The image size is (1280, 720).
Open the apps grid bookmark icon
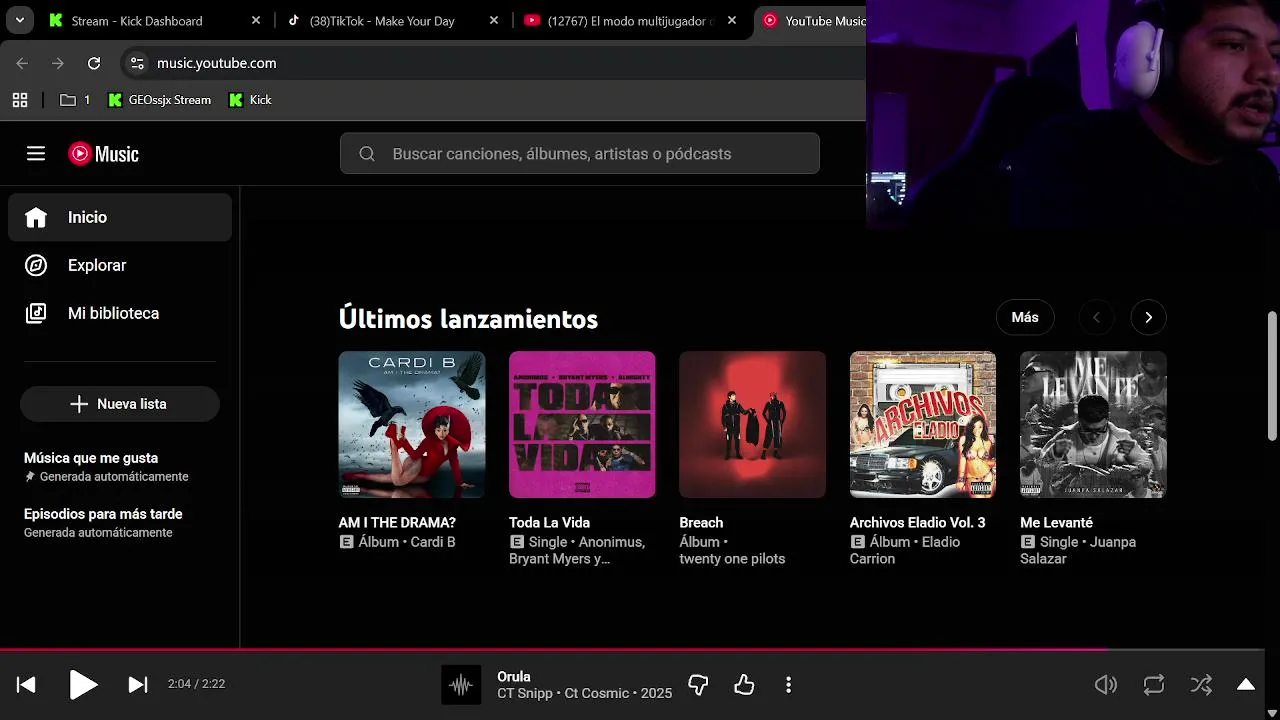(x=19, y=100)
